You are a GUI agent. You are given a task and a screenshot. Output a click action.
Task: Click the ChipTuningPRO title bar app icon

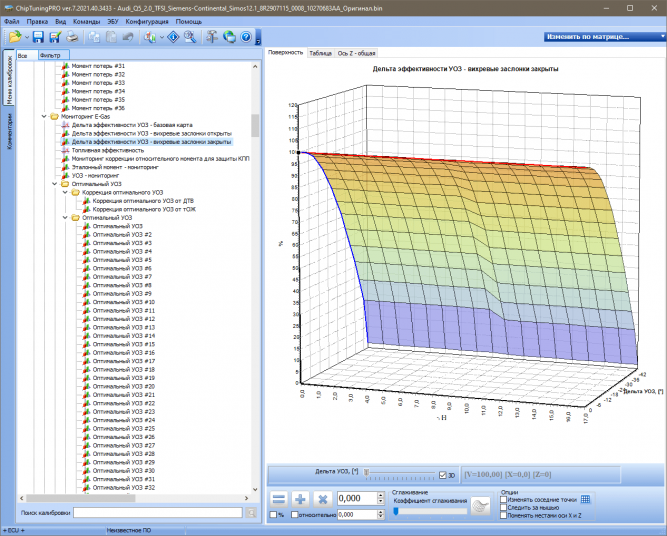point(8,8)
